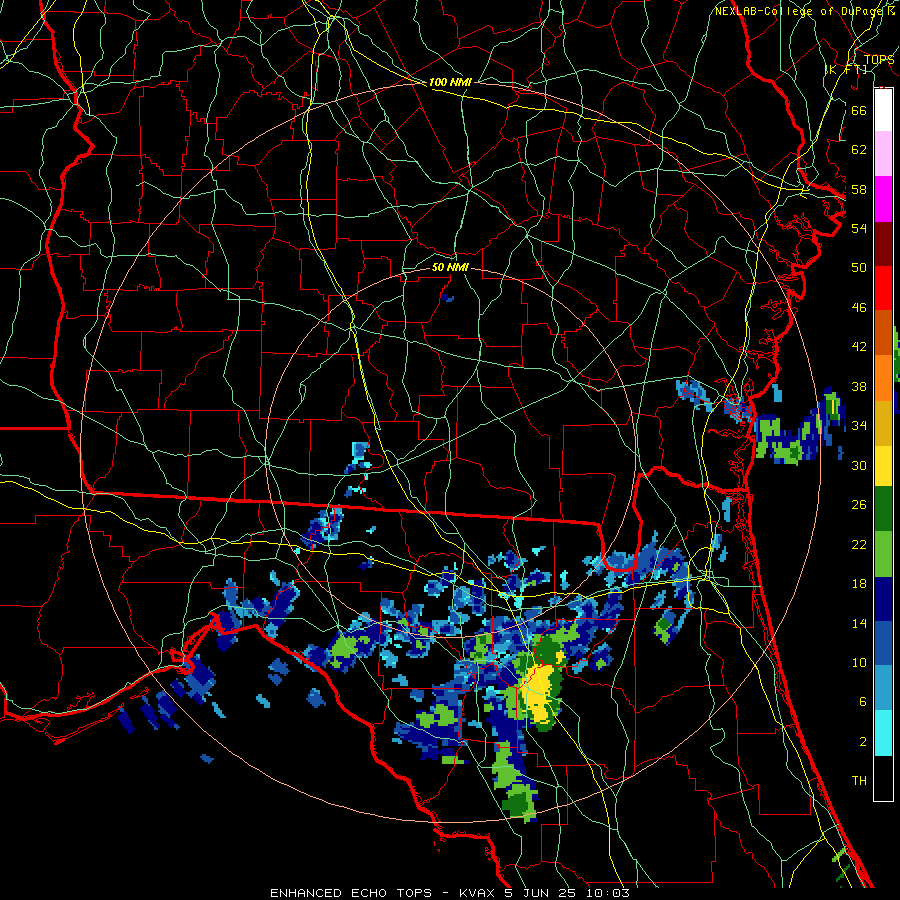The image size is (900, 900).
Task: Pick the bright yellow legend swatch
Action: coord(883,465)
